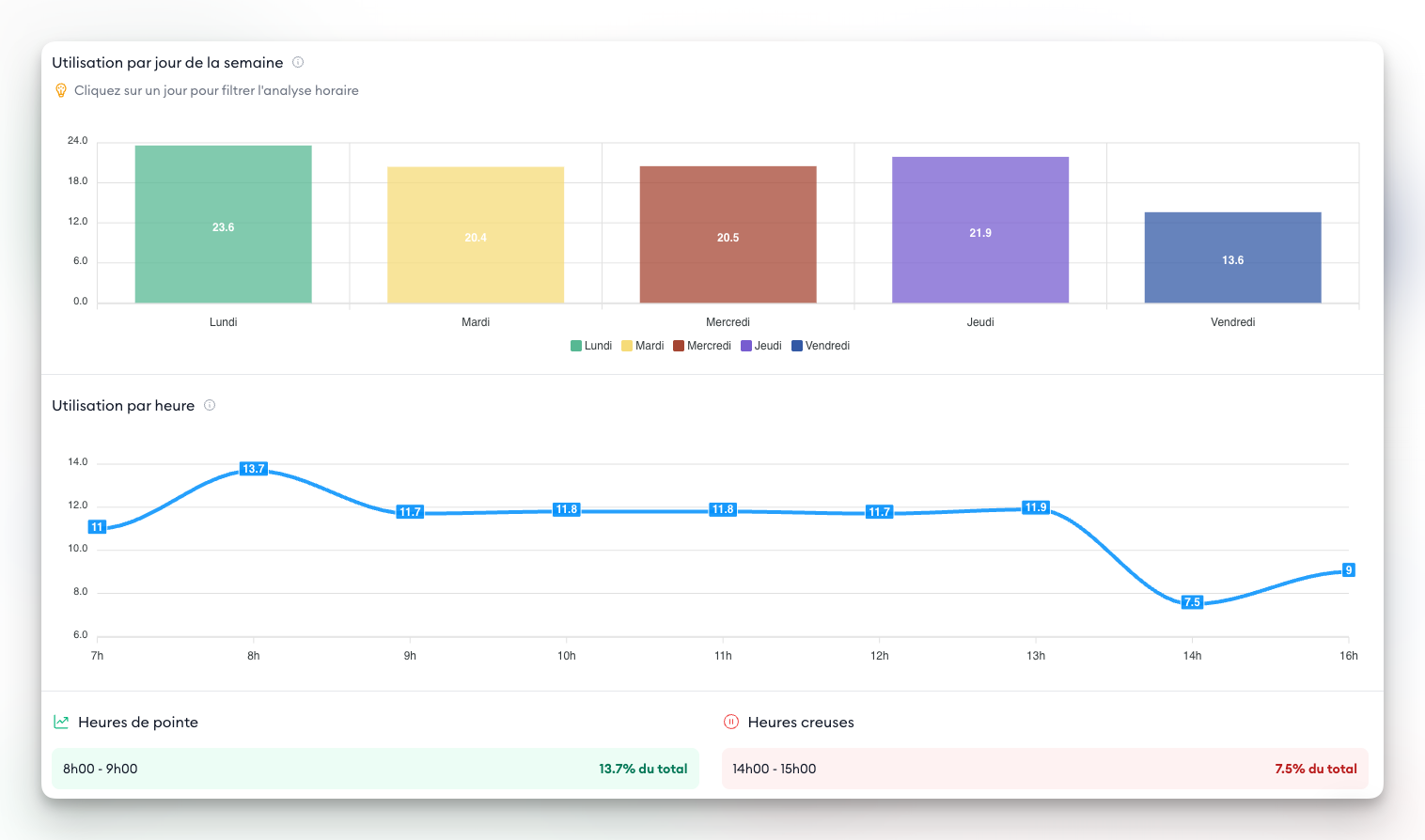Screen dimensions: 1425x840
Task: Click the '10h' x-axis label
Action: coord(567,656)
